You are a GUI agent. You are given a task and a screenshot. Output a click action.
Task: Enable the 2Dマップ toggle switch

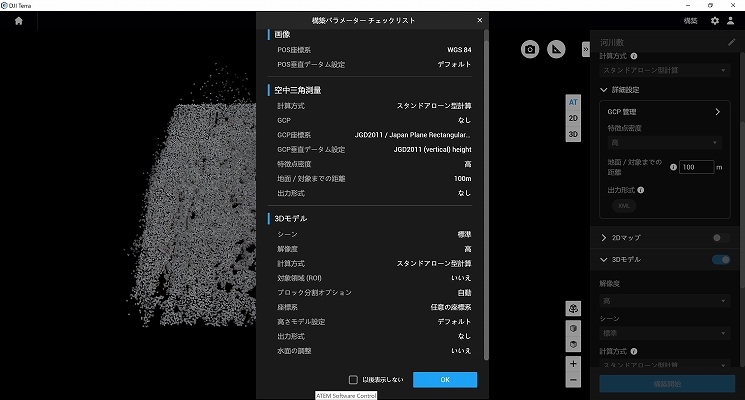[x=719, y=238]
